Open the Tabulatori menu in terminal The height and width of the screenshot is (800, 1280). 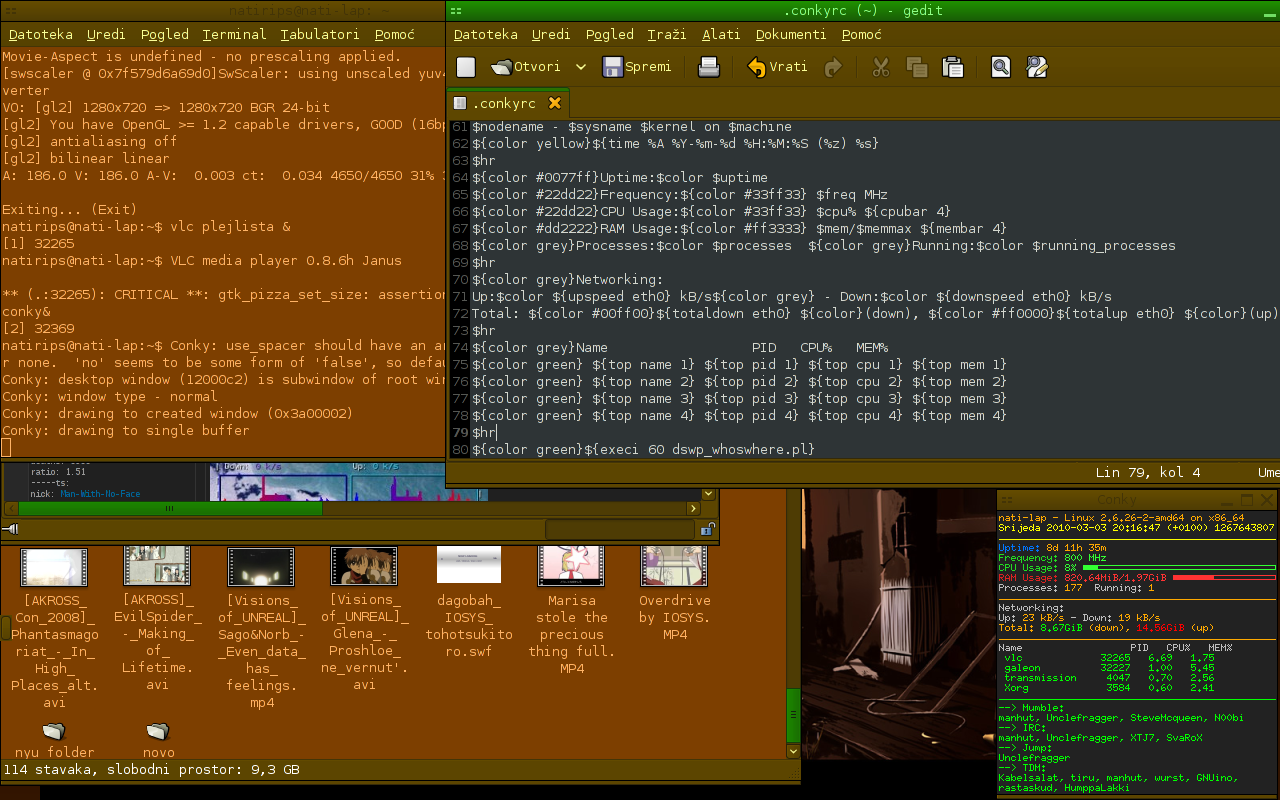tap(320, 34)
